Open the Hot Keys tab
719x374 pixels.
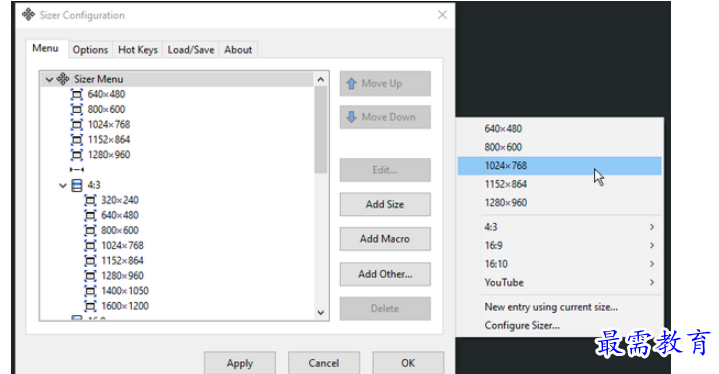pyautogui.click(x=138, y=50)
